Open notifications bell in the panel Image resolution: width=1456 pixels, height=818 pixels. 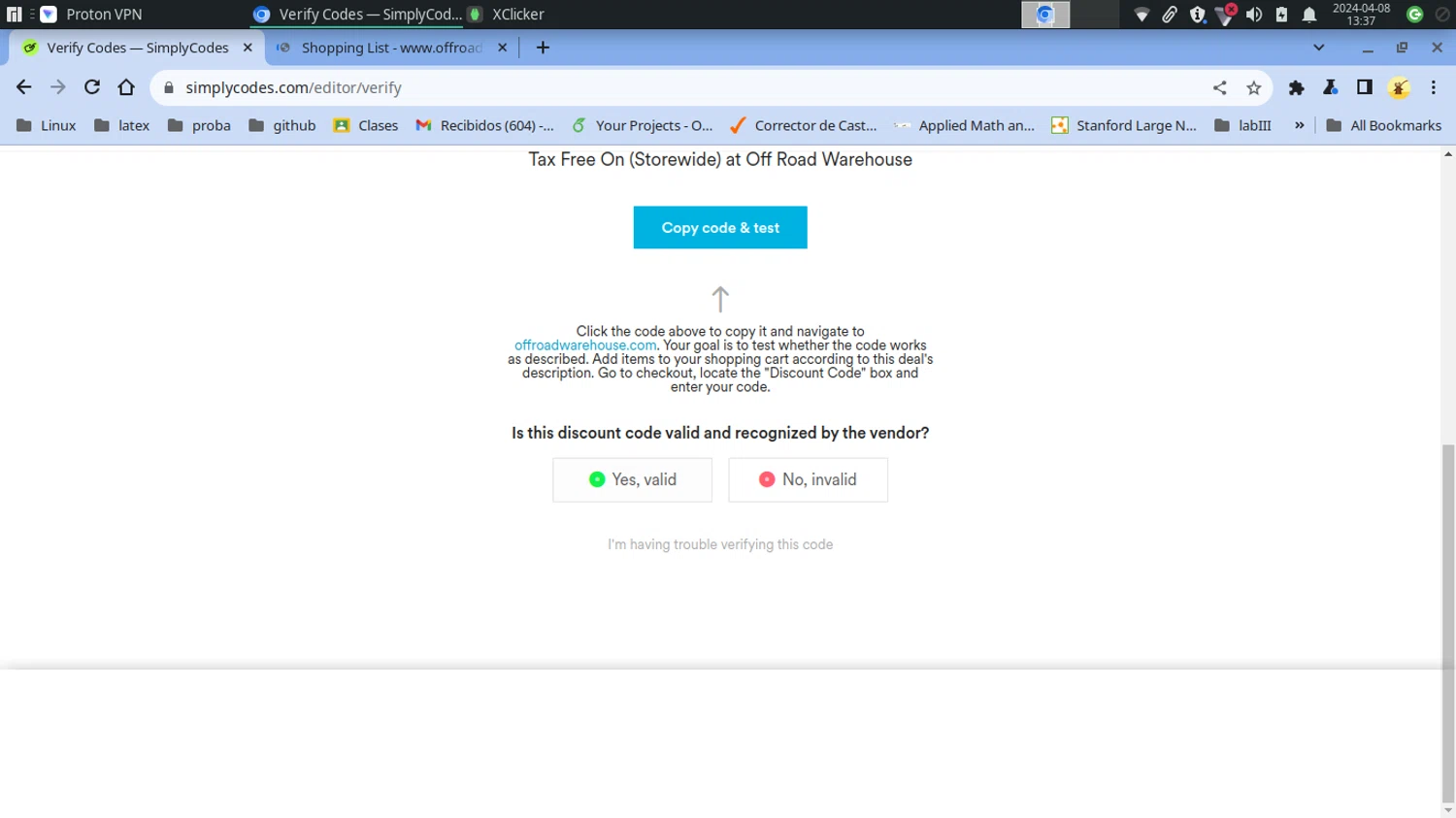(x=1309, y=15)
